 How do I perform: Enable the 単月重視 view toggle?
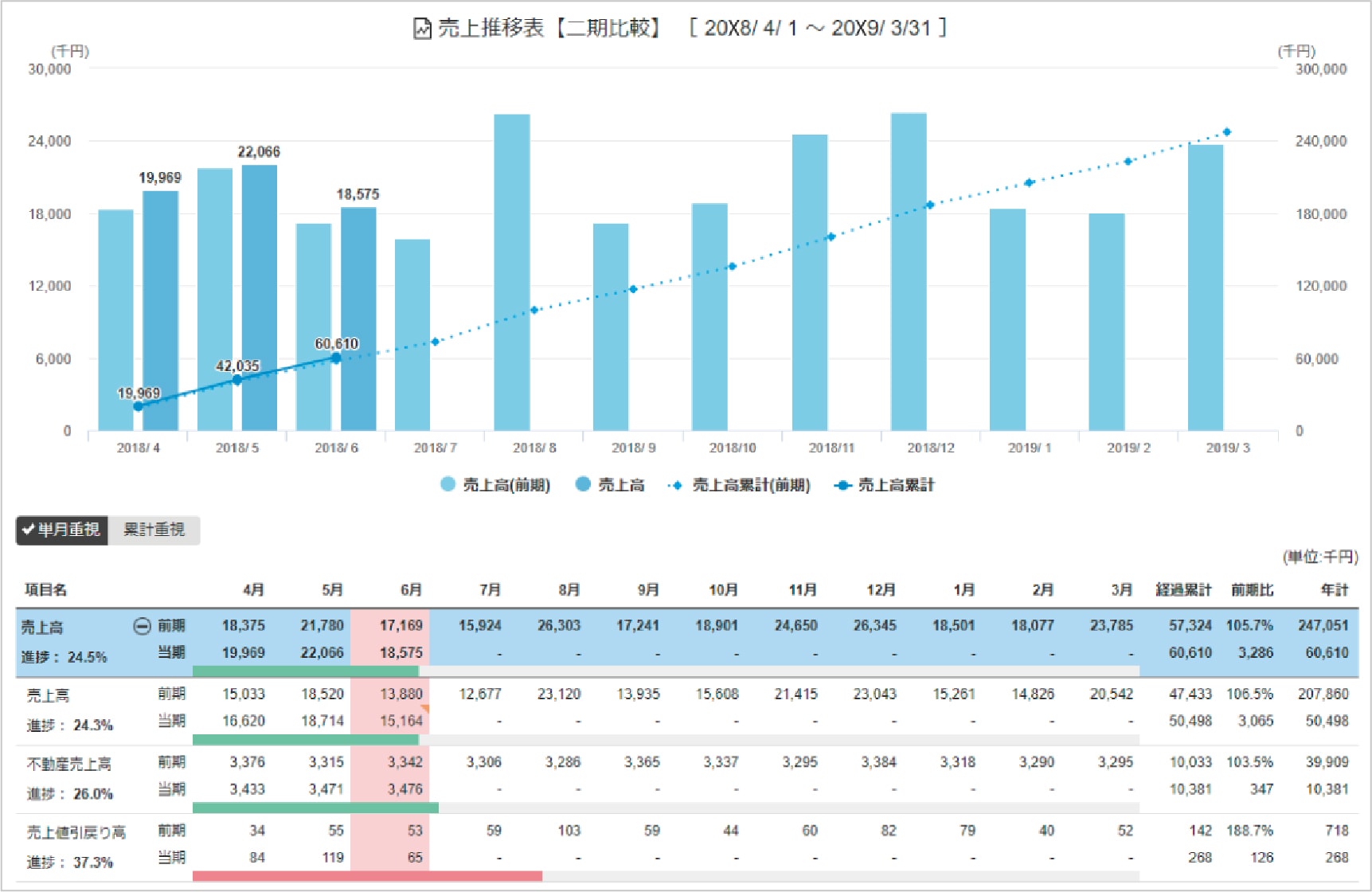(x=62, y=530)
